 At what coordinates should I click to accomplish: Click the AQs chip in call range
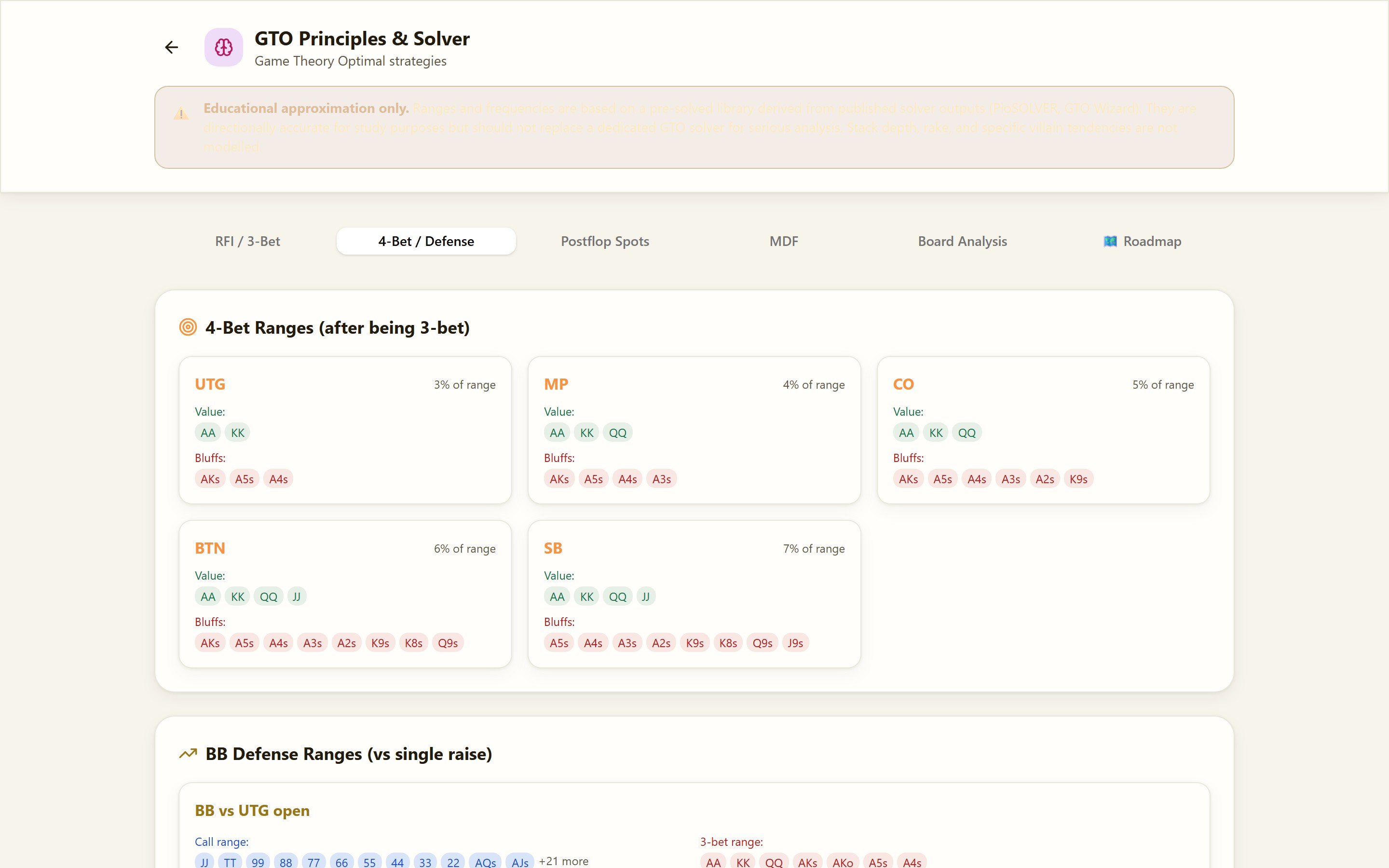point(485,862)
